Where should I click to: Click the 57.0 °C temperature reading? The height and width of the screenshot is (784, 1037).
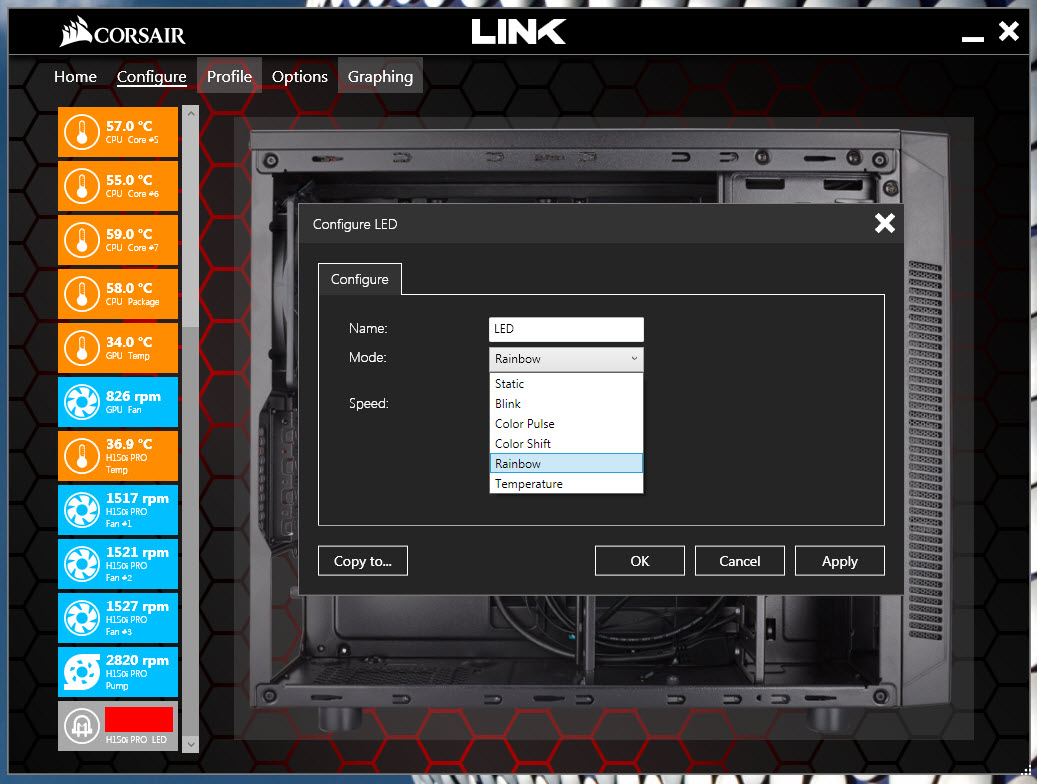coord(129,126)
